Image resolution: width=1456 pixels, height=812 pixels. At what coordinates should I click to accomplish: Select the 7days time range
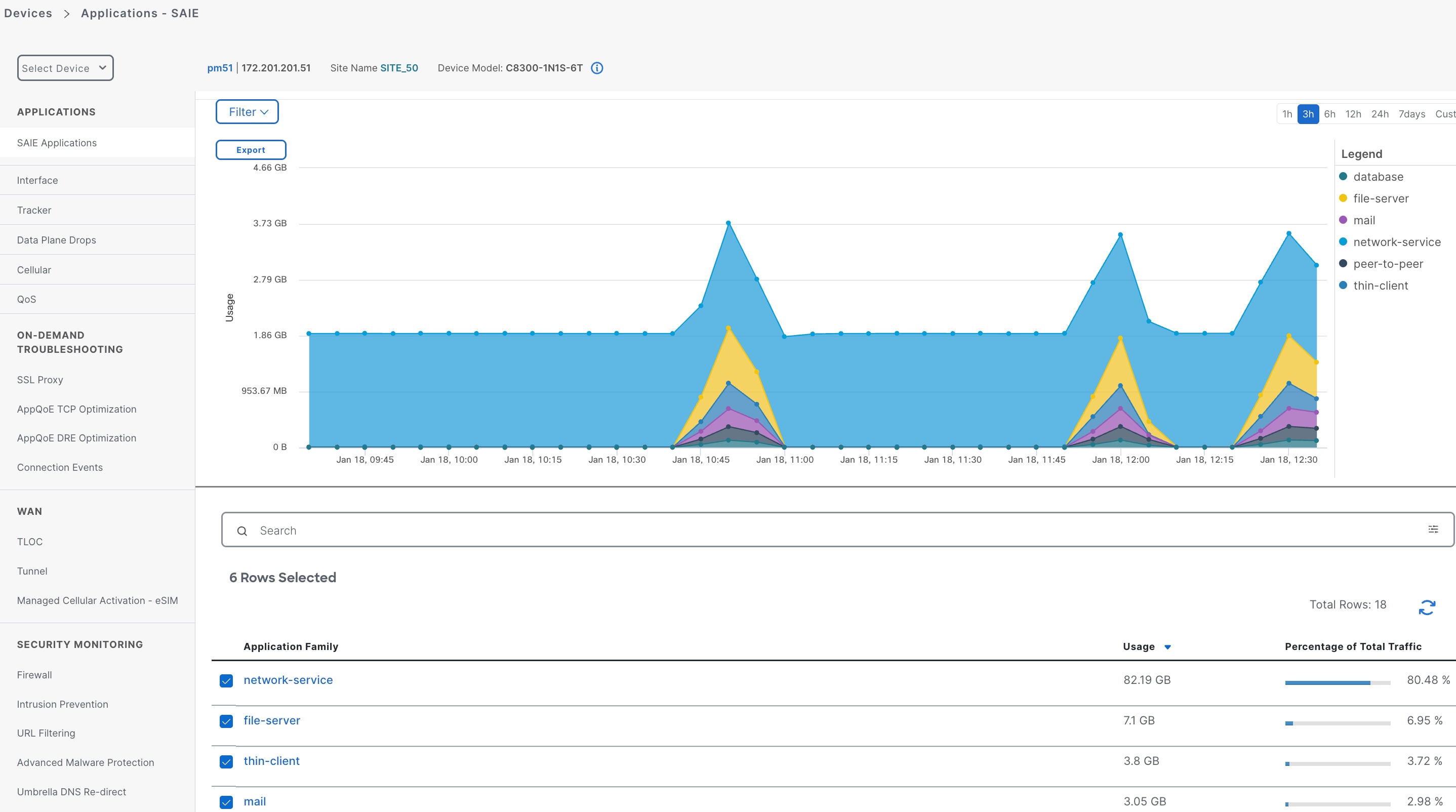1411,114
